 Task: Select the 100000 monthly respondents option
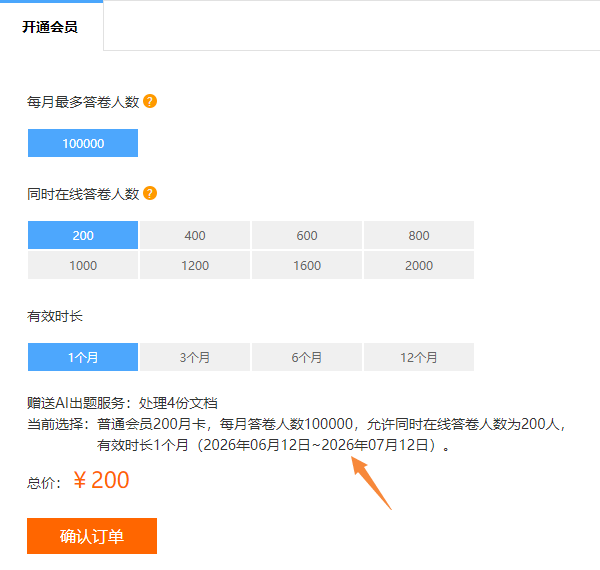83,143
